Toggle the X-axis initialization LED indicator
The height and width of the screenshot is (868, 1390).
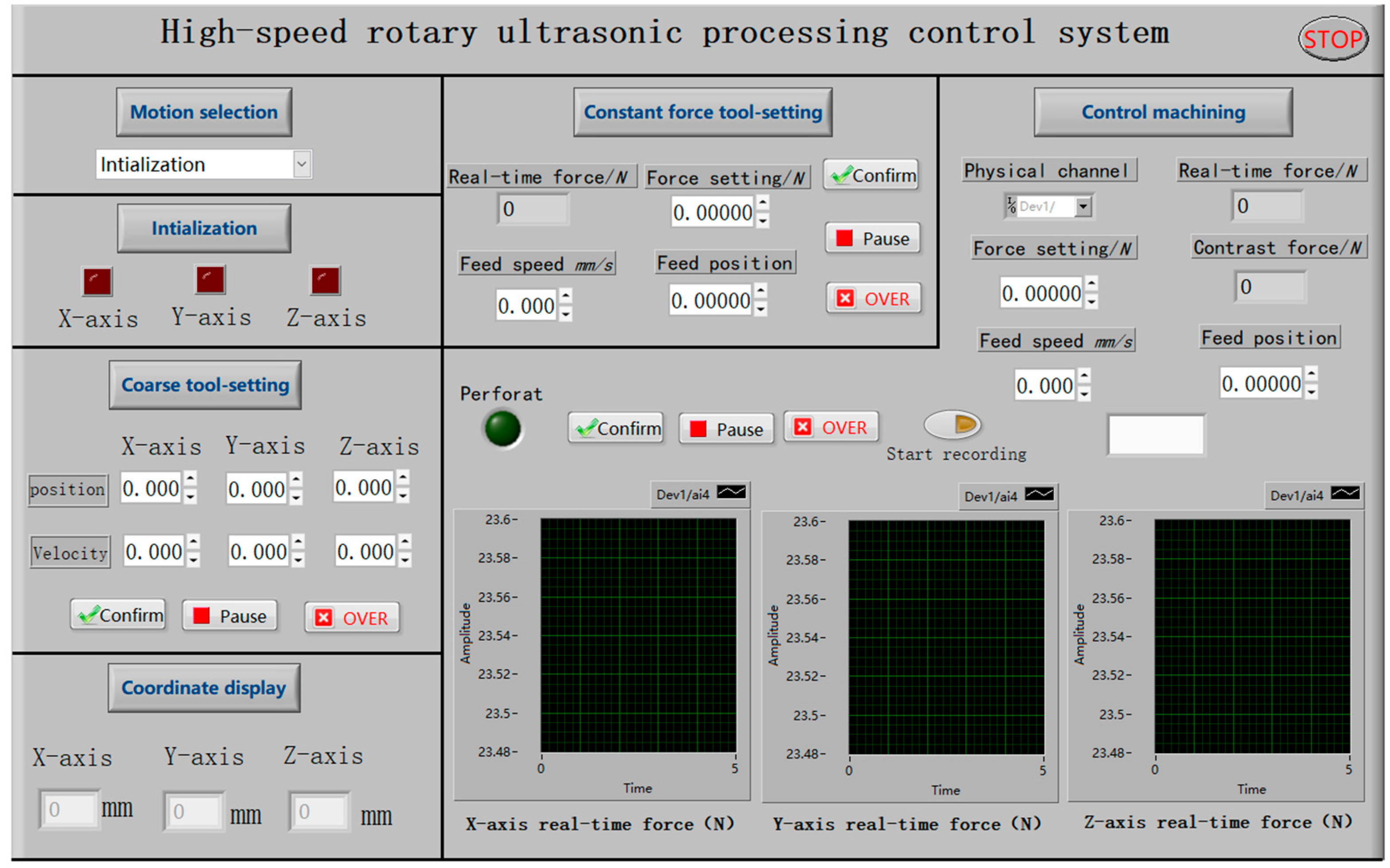(x=97, y=281)
